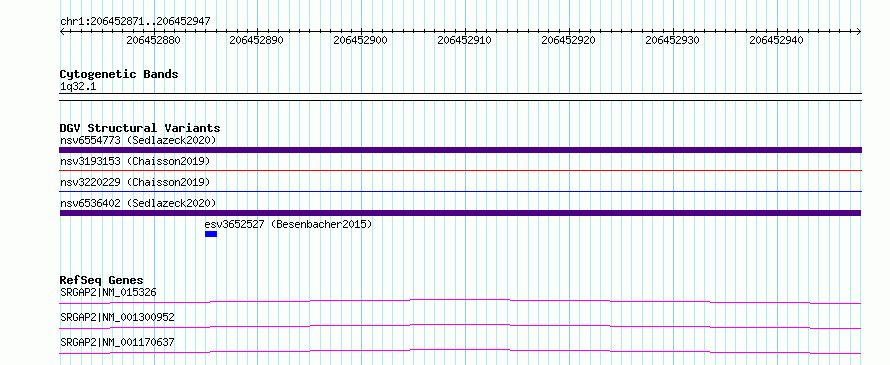Click the small blue esv3652527 variant block
The height and width of the screenshot is (365, 890).
click(211, 234)
